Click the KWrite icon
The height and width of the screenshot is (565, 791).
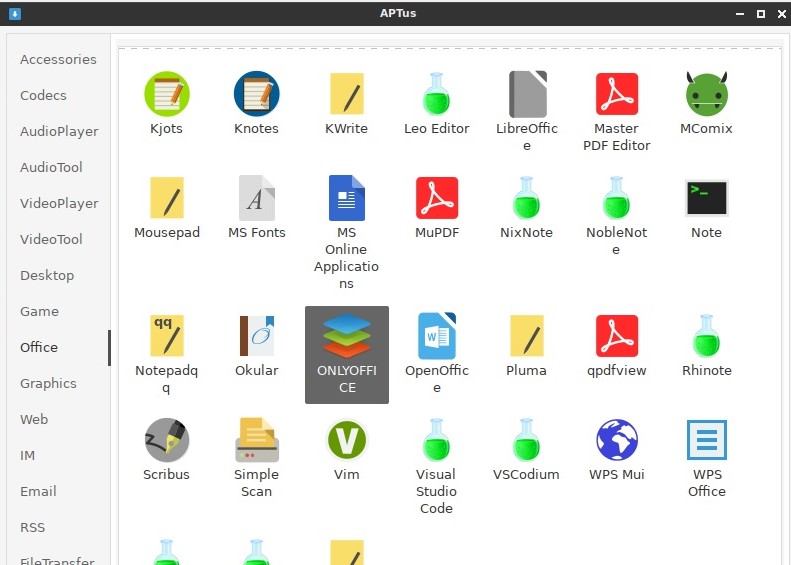[347, 94]
